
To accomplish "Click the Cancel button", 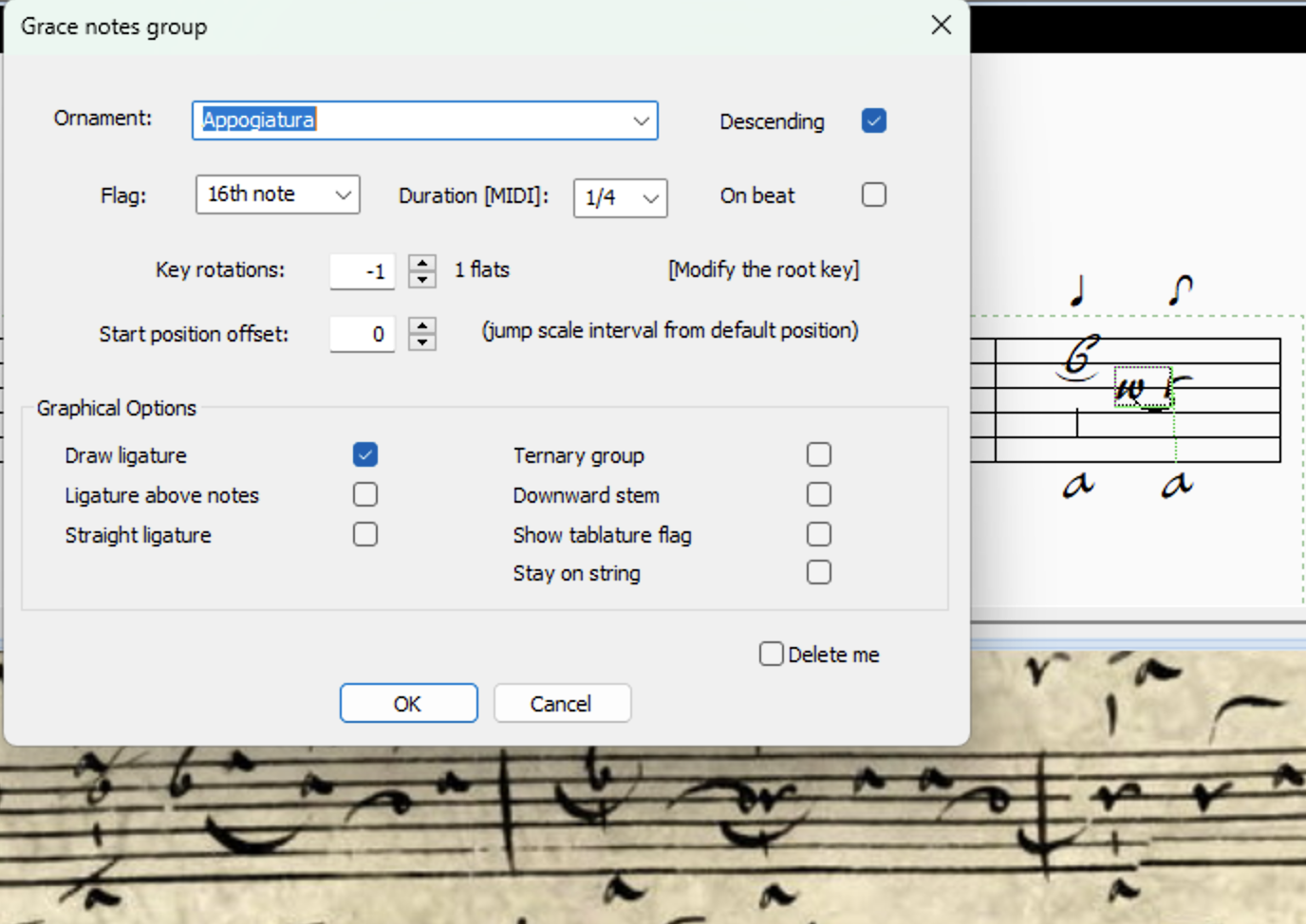I will click(x=562, y=704).
